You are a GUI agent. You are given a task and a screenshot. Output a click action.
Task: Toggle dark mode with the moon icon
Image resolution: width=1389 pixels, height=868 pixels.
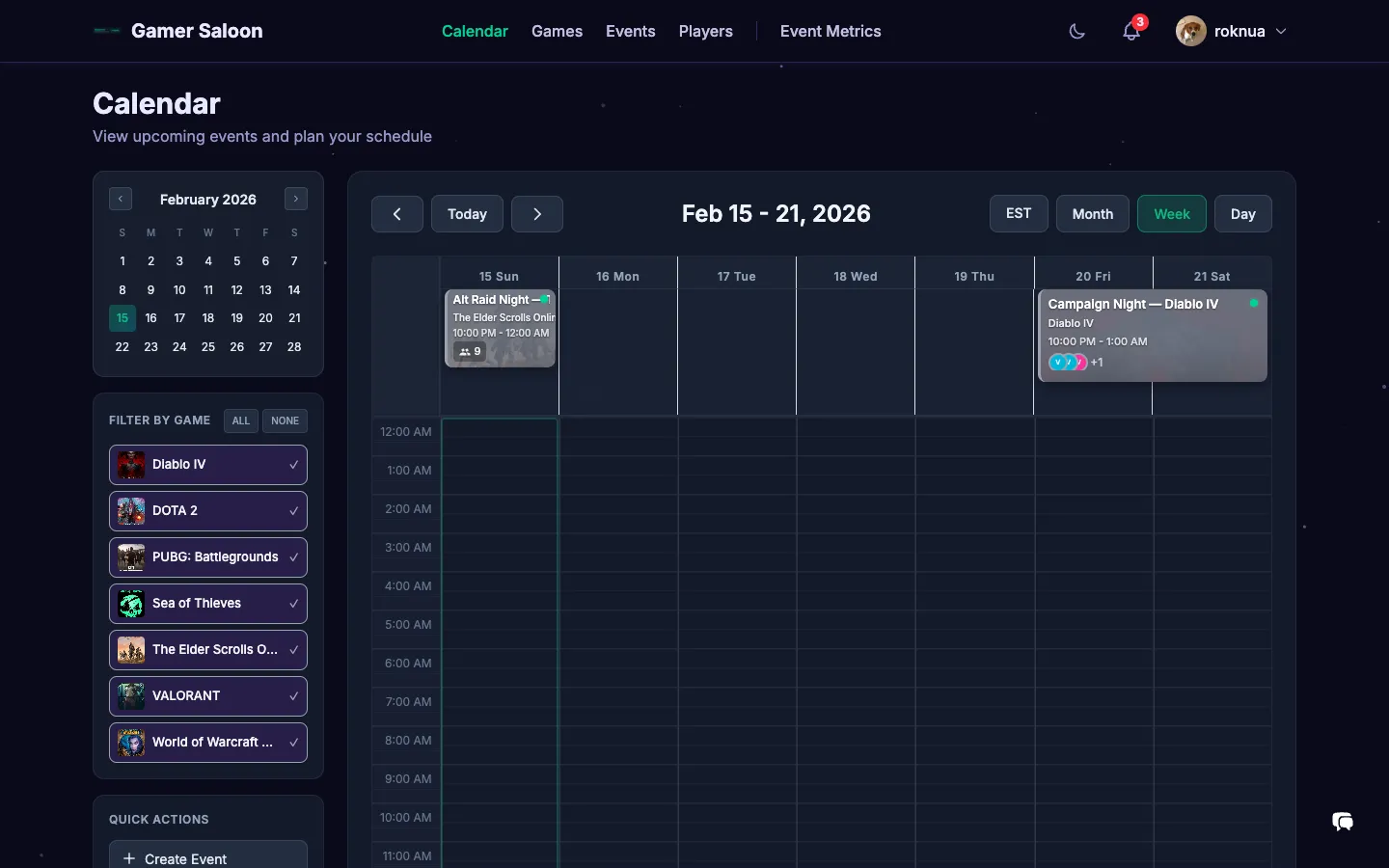coord(1076,31)
